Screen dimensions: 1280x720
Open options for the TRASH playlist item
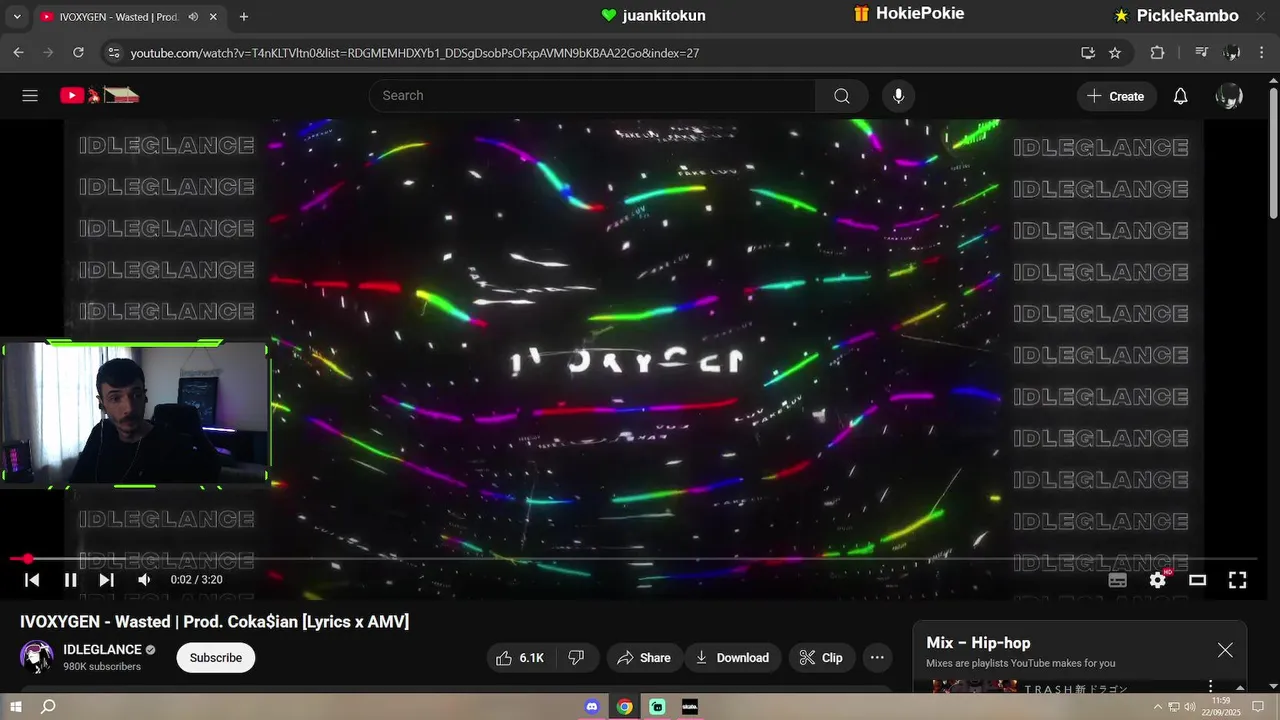[1211, 686]
